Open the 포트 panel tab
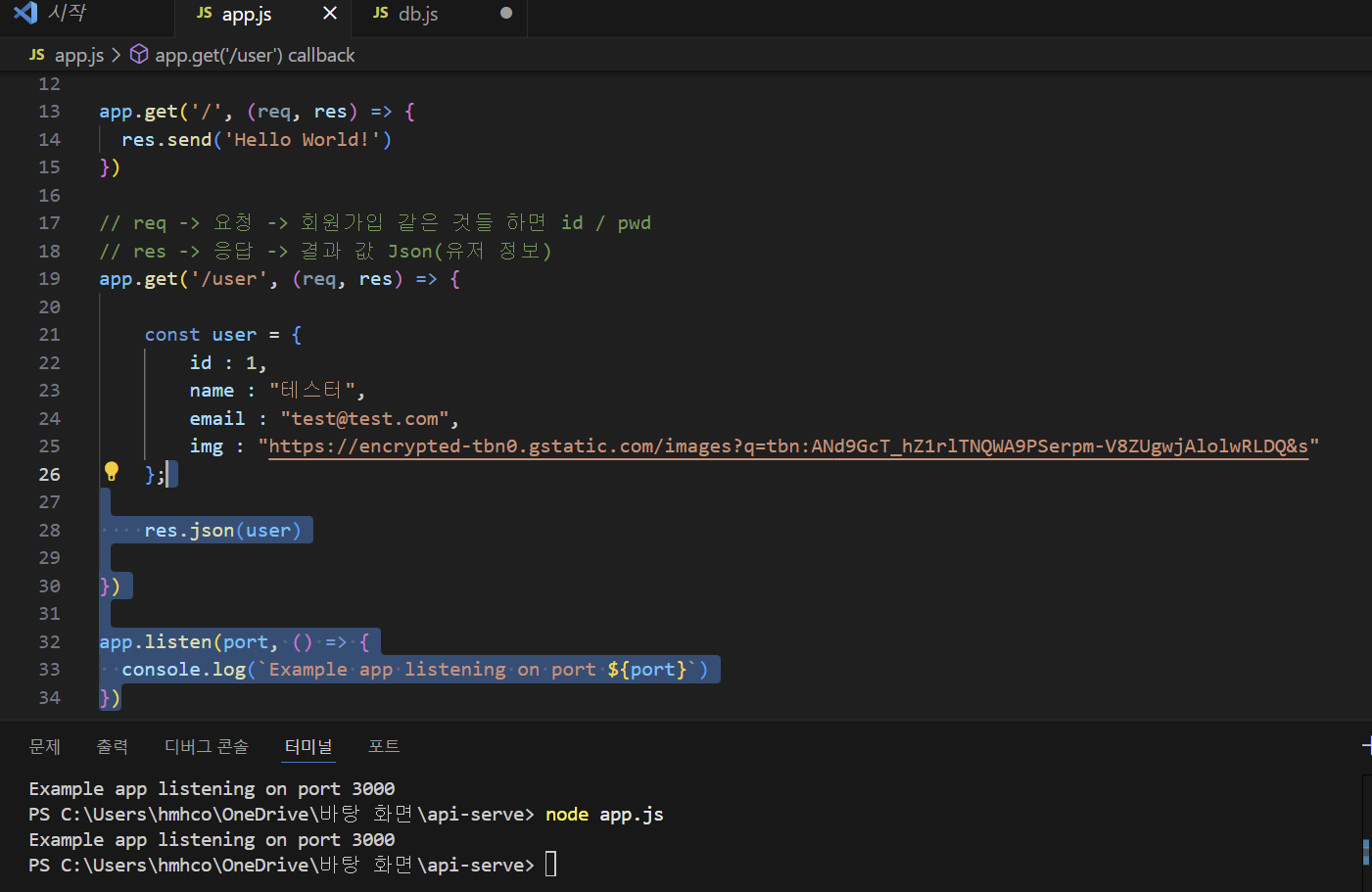This screenshot has height=892, width=1372. tap(384, 747)
